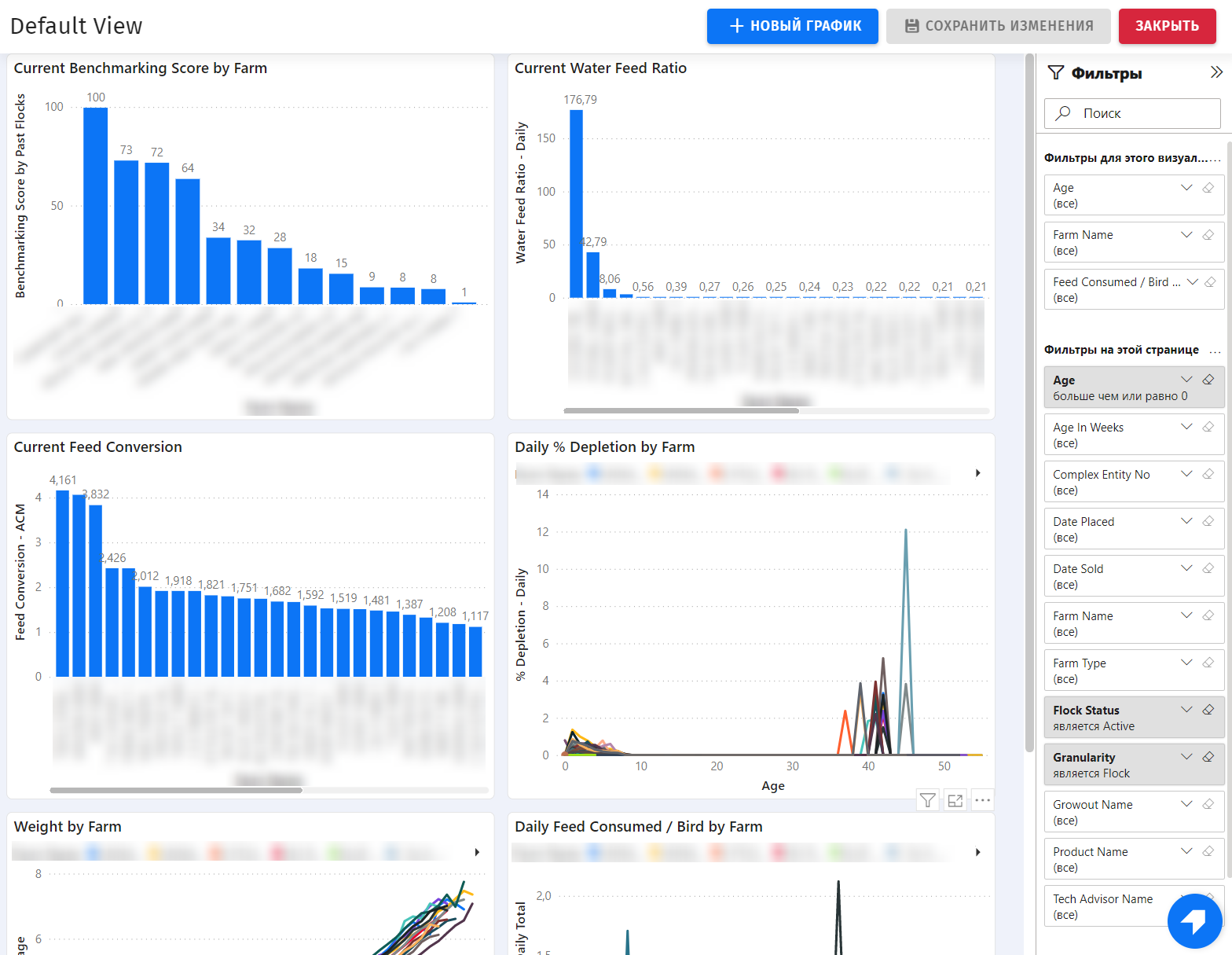Expand the Flock Status filter
This screenshot has width=1232, height=955.
pyautogui.click(x=1186, y=710)
